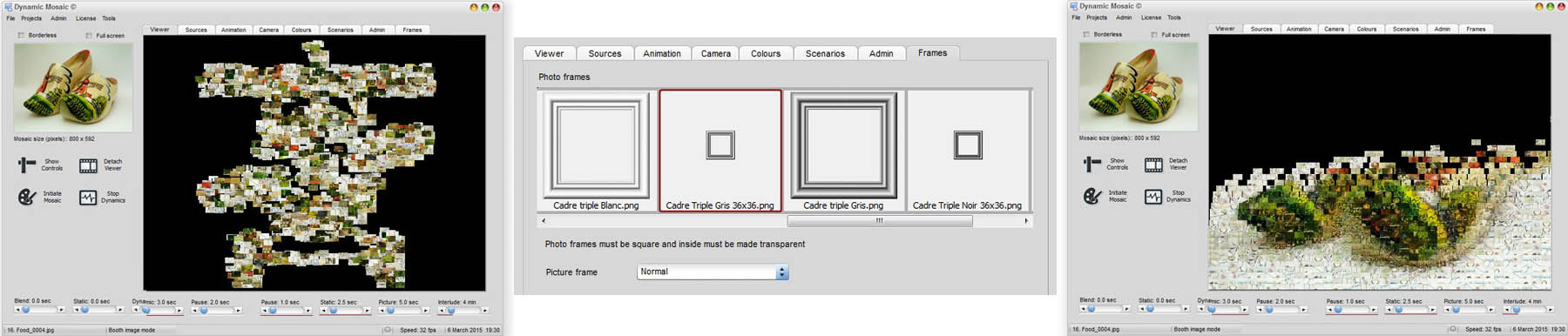Click the Static 2.5 sec slider in right window
The width and height of the screenshot is (1568, 336).
click(x=1411, y=309)
